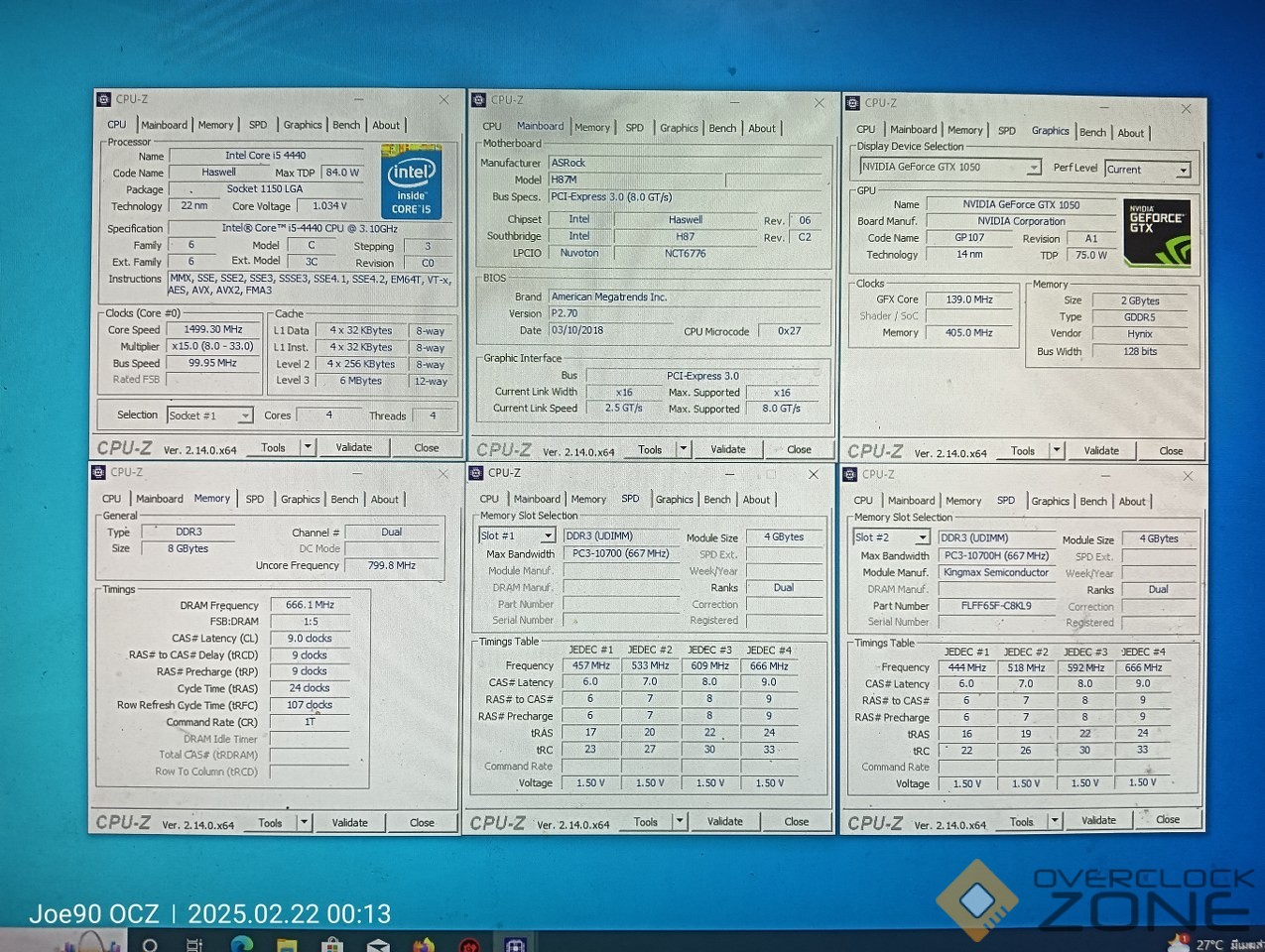Click the GPU memory vendor Hynix value
1265x952 pixels.
(x=1140, y=334)
